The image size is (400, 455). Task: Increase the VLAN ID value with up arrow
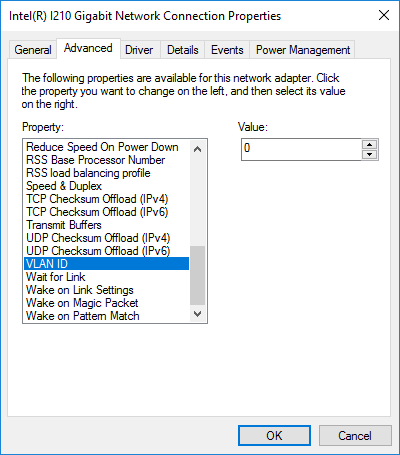pos(369,145)
